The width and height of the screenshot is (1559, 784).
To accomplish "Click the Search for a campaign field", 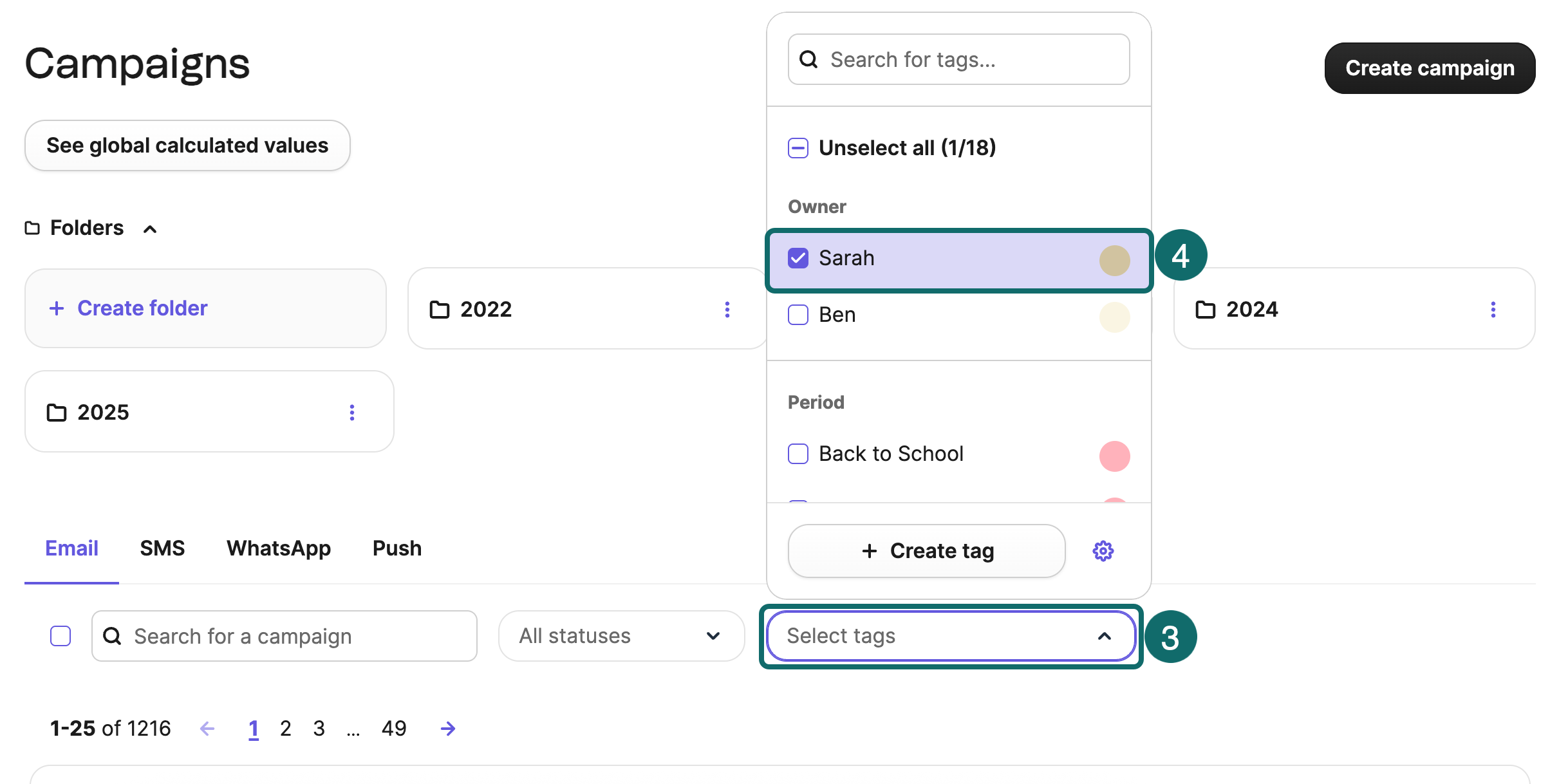I will (283, 636).
